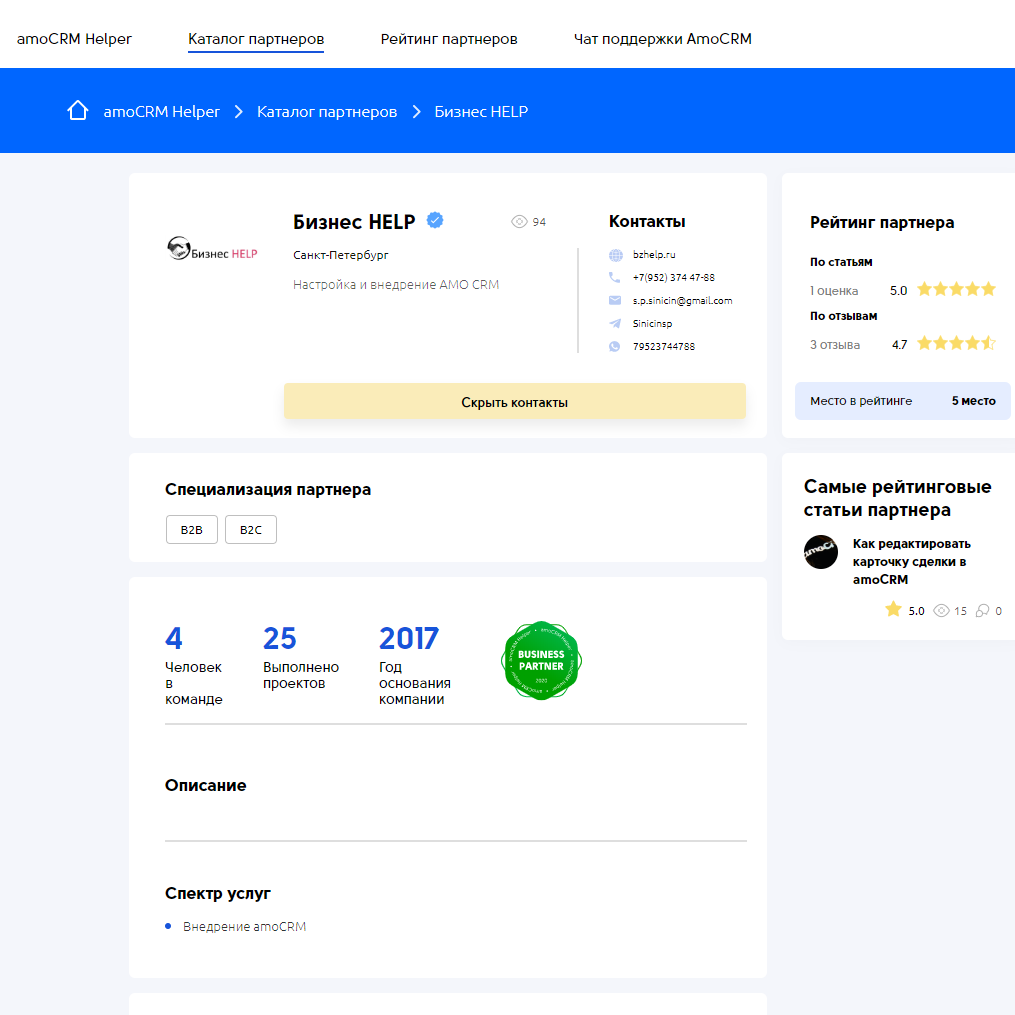Click the По статьям label
The width and height of the screenshot is (1015, 1015).
[x=841, y=262]
